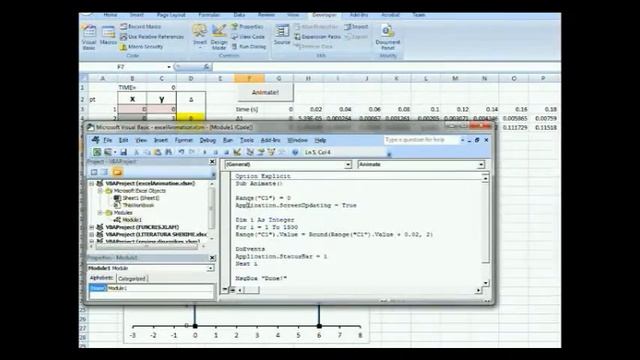Save the project with VBA toolbar Save icon

point(123,152)
